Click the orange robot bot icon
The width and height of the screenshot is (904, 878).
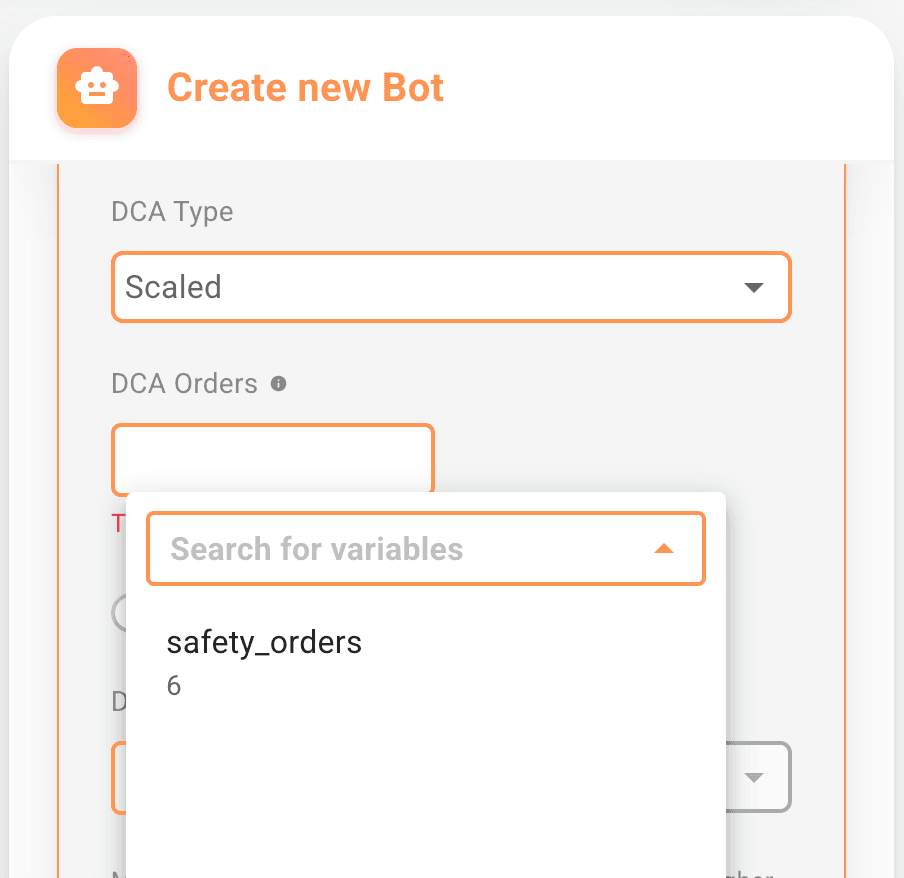97,88
